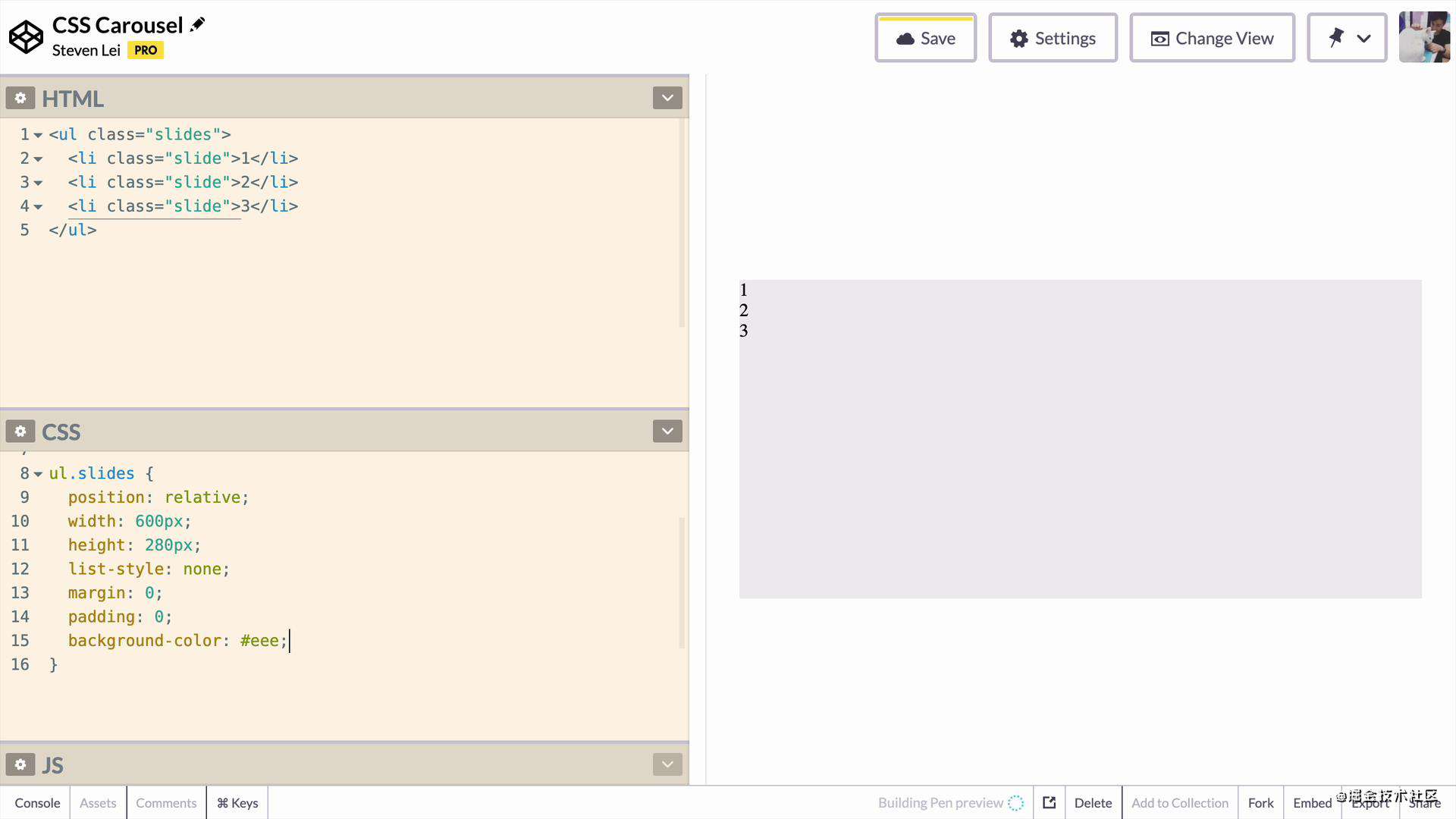Click the closing ul tag line

click(73, 230)
